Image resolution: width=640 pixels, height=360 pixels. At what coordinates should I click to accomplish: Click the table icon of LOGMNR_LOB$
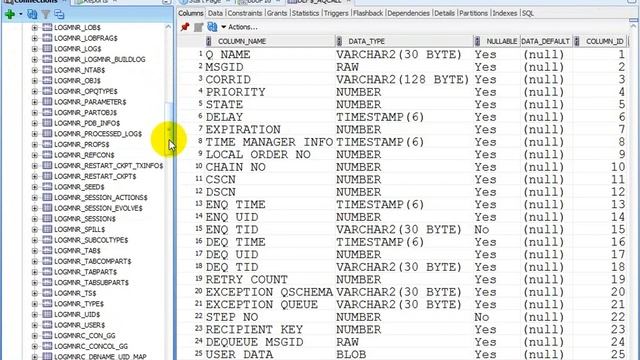point(47,27)
